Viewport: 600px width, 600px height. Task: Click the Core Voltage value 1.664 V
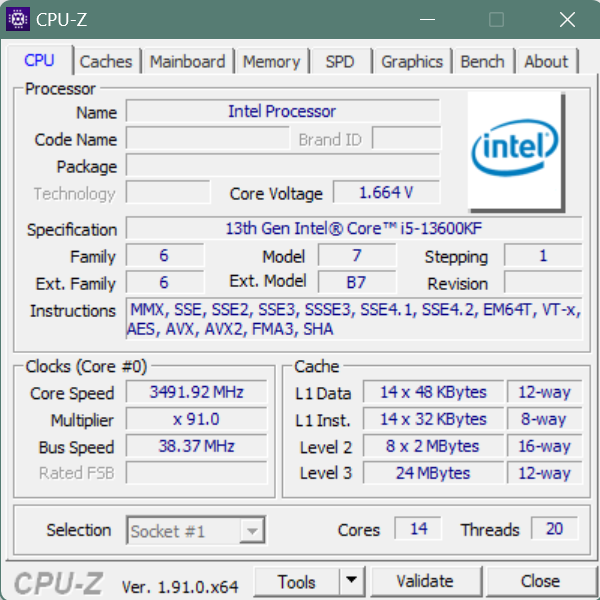[x=386, y=192]
